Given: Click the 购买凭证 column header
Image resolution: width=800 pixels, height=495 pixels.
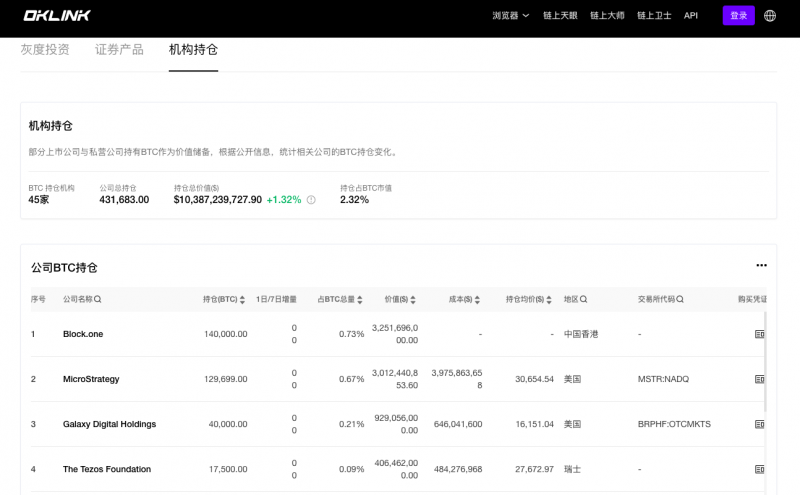Looking at the screenshot, I should click(x=752, y=299).
